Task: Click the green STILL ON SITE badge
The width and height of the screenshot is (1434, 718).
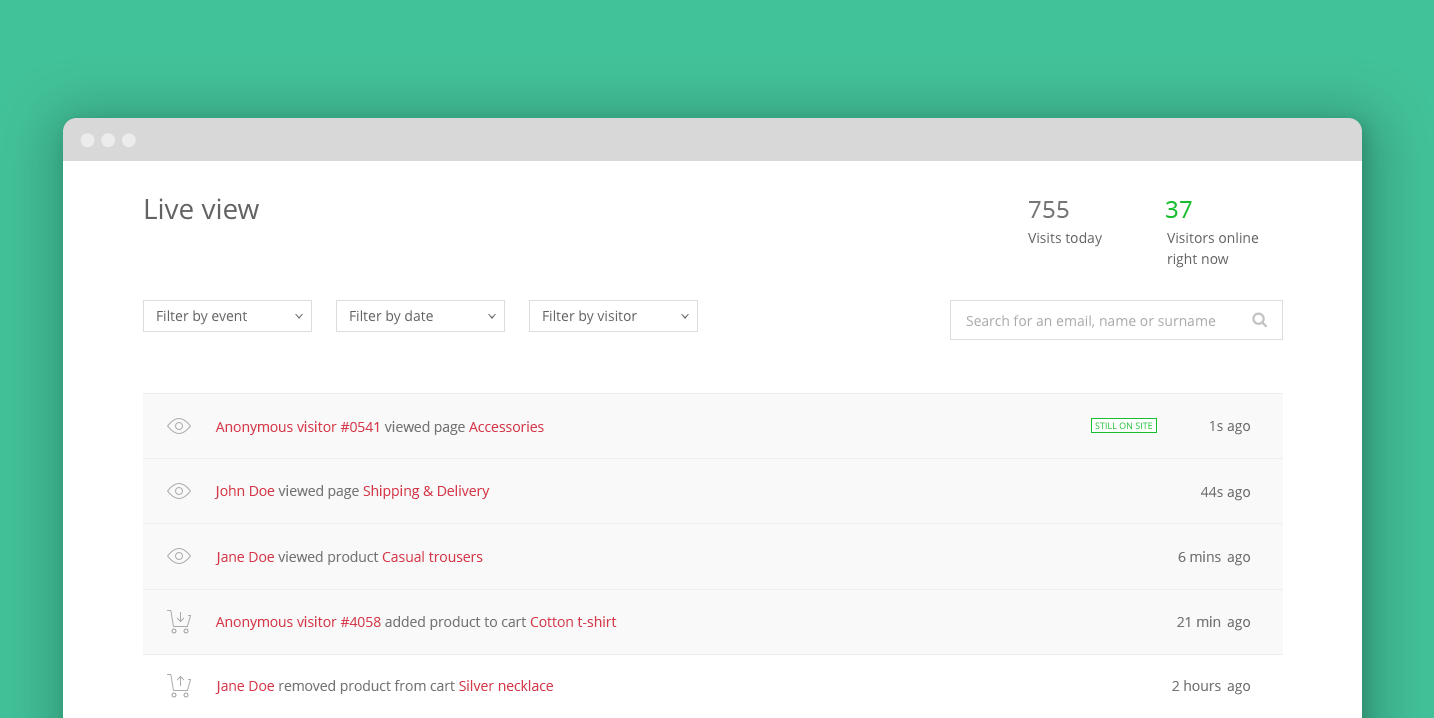Action: click(x=1124, y=425)
